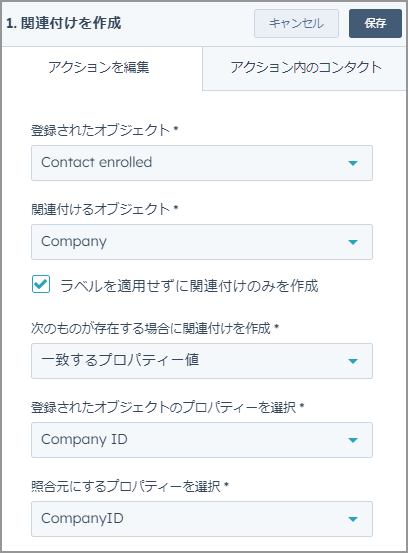Switch to アクションを編集 tab
The image size is (408, 553).
pos(99,67)
